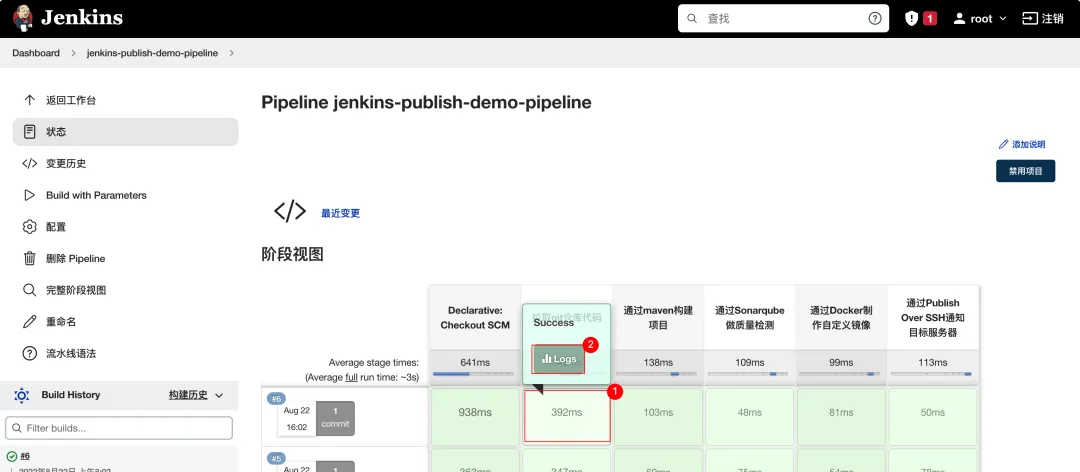The height and width of the screenshot is (472, 1080).
Task: Click the red notification count badge
Action: coord(930,19)
